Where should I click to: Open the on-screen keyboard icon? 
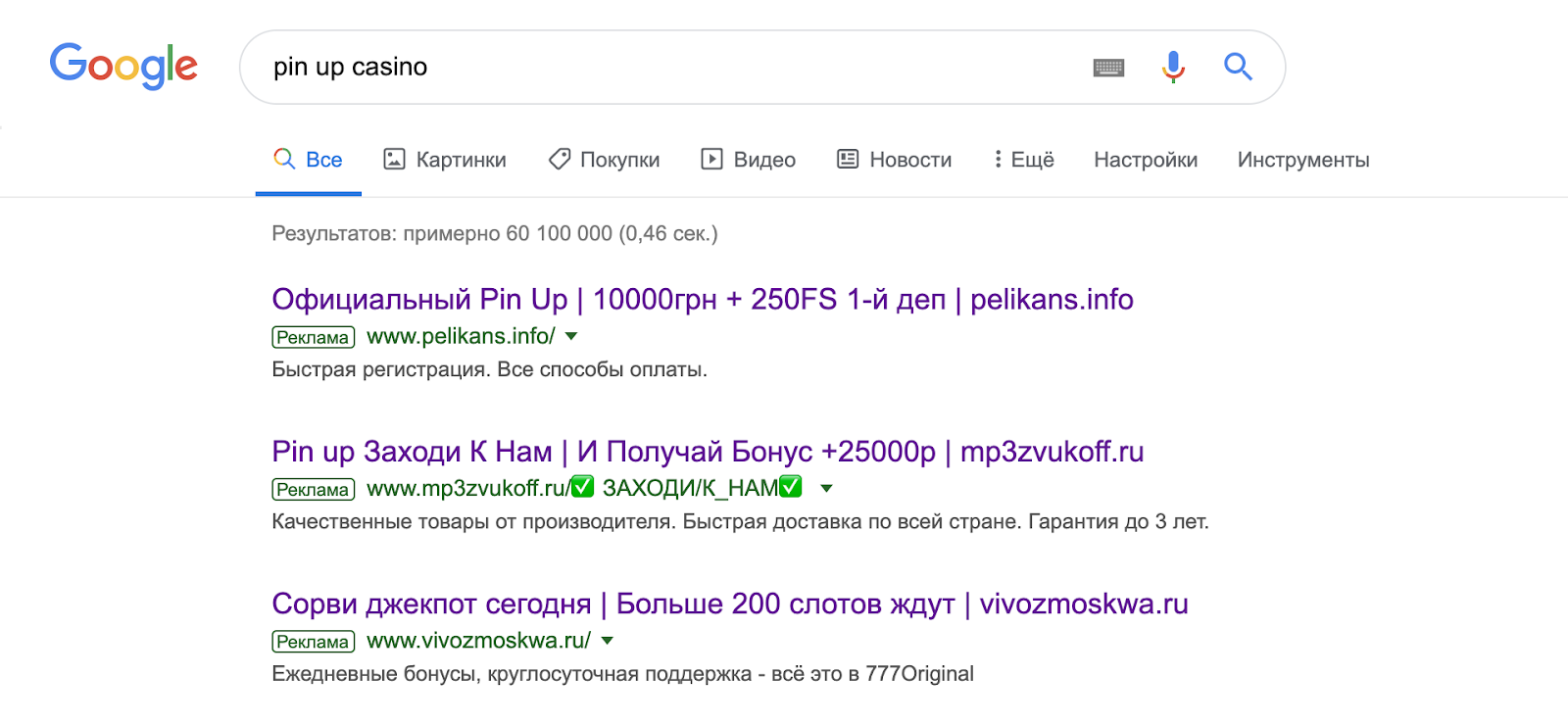tap(1108, 68)
